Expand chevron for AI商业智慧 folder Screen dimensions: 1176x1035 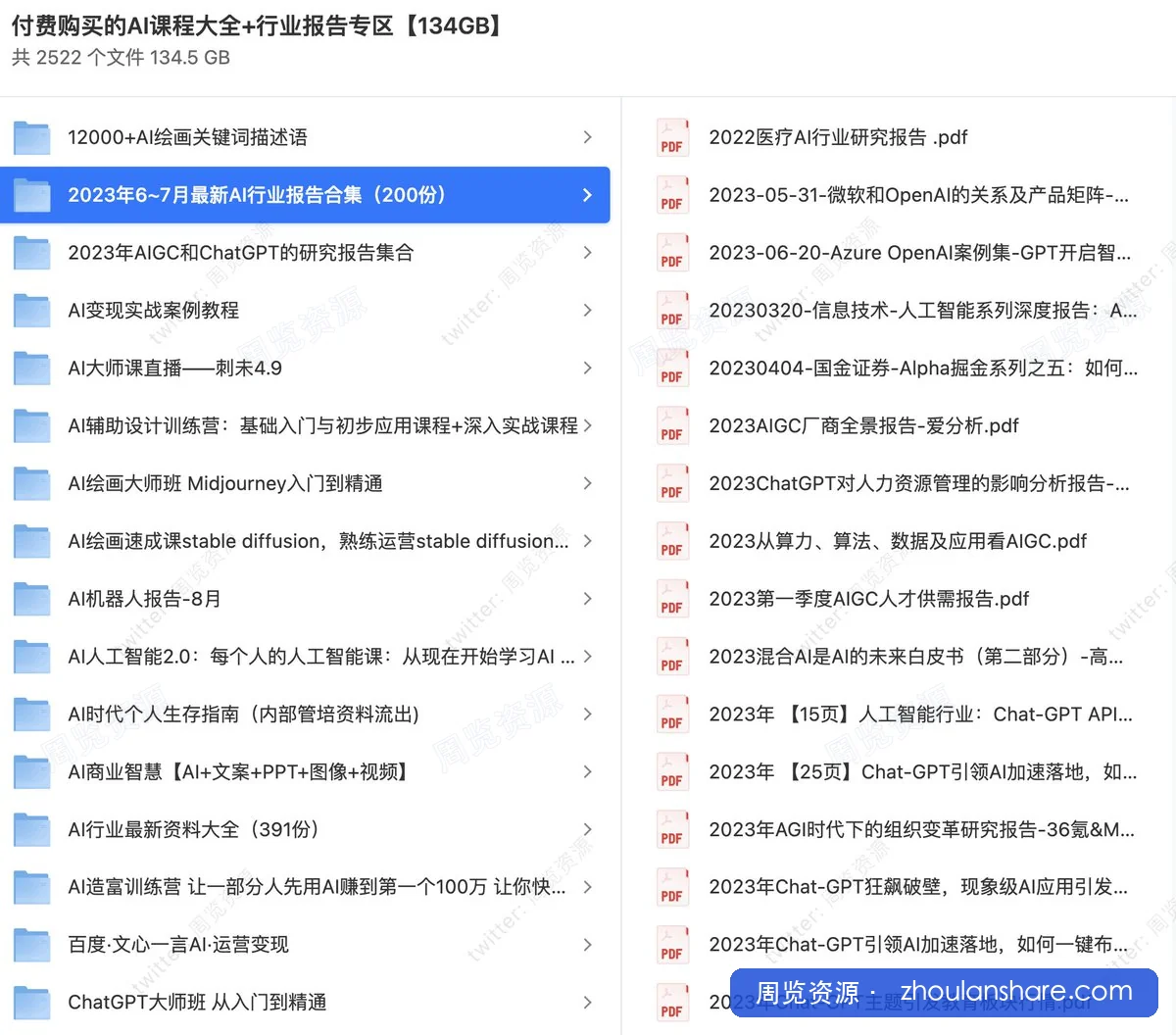(587, 772)
